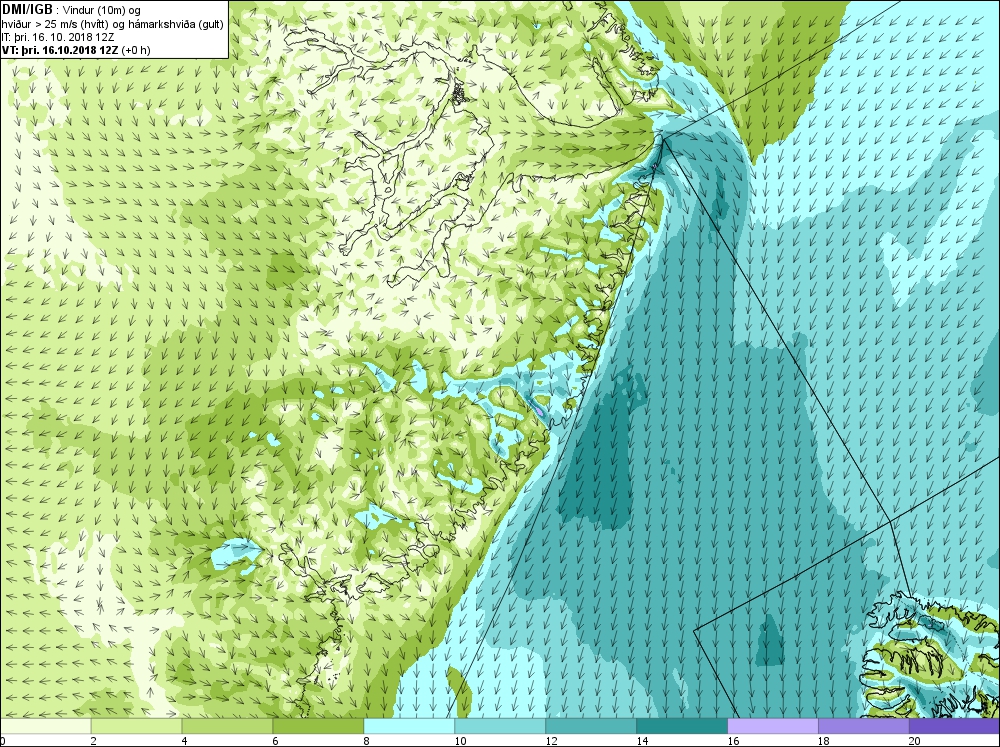This screenshot has height=747, width=1000.
Task: Click the scale label "2"
Action: click(94, 741)
